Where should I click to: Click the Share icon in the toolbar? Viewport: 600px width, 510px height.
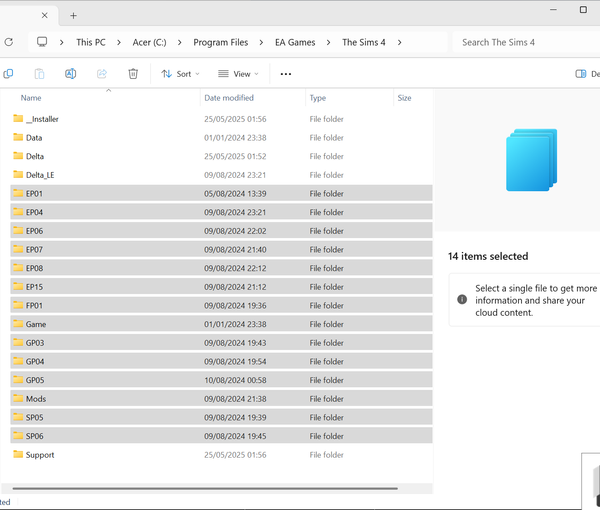point(102,73)
